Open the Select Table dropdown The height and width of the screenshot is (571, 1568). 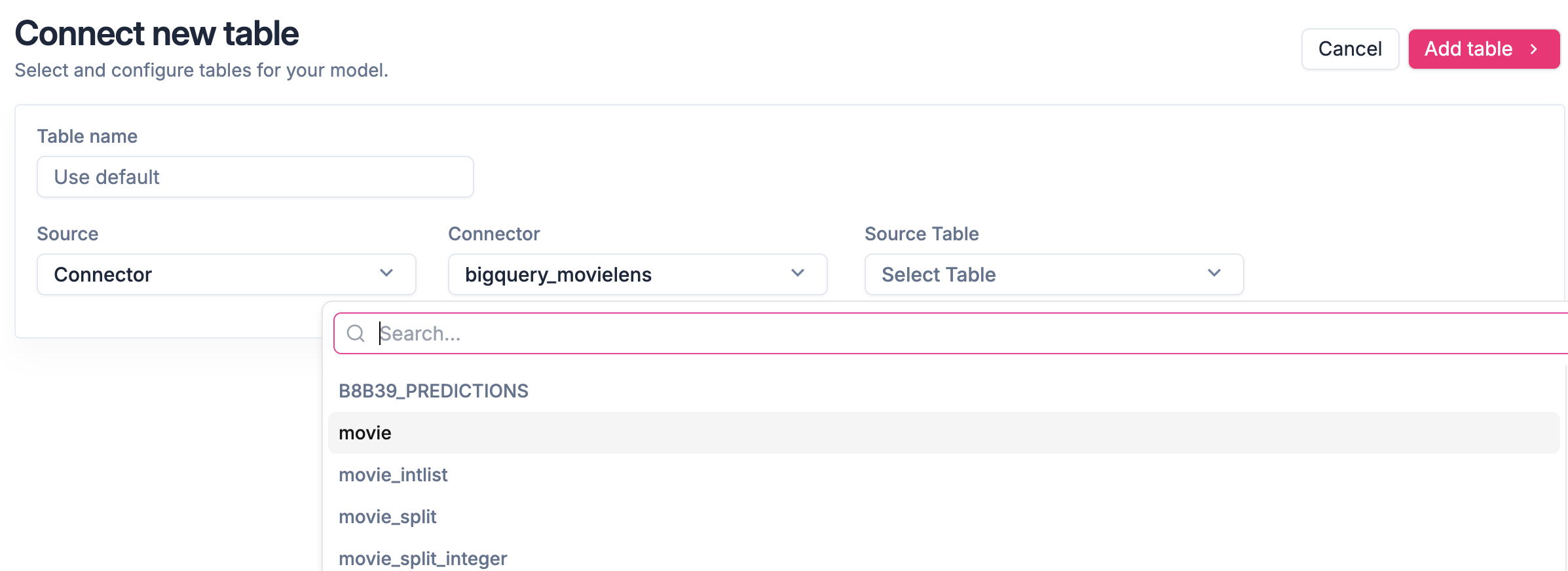pos(1054,274)
